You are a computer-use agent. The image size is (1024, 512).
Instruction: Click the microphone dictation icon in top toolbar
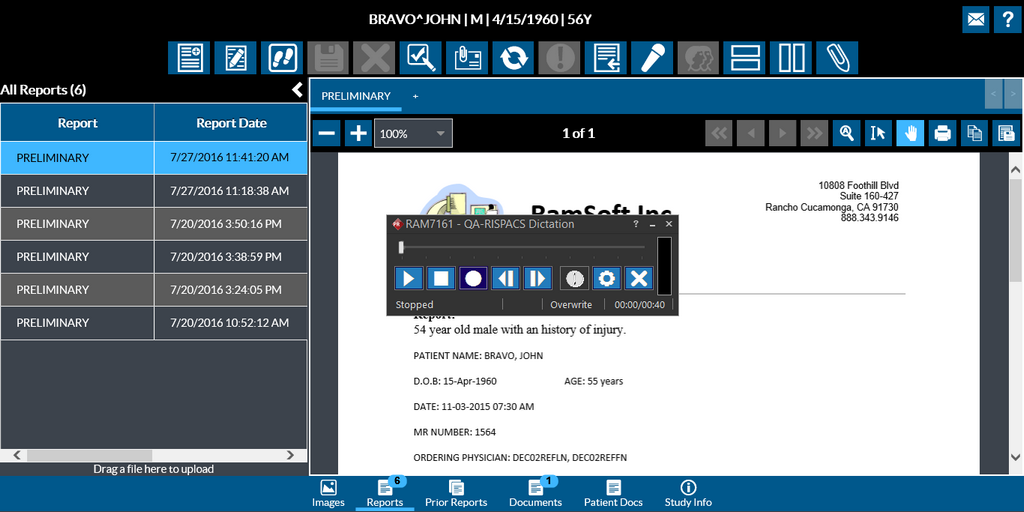[652, 57]
